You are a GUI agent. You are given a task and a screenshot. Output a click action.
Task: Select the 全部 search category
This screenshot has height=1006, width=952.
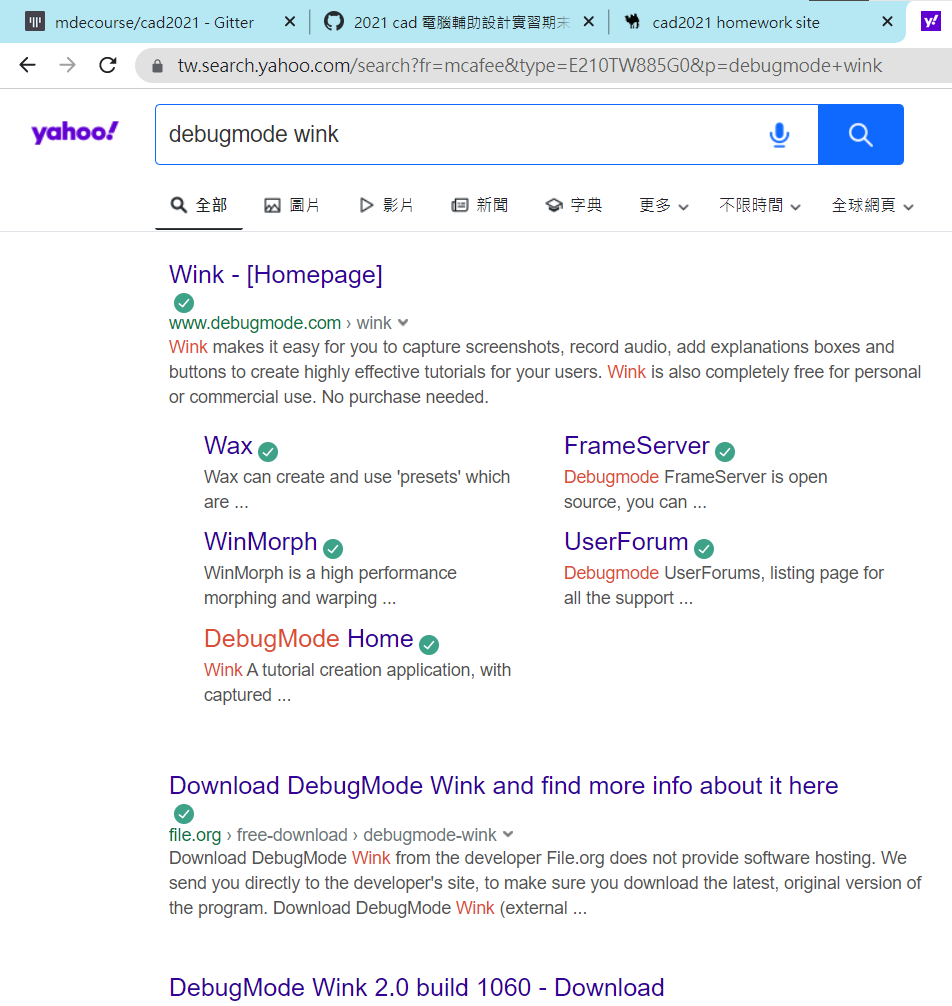[x=199, y=205]
